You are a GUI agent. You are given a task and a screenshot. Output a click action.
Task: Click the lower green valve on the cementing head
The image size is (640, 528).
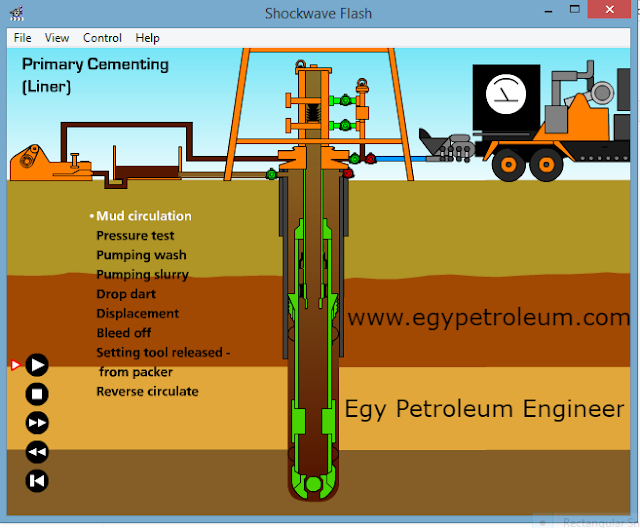pos(345,125)
